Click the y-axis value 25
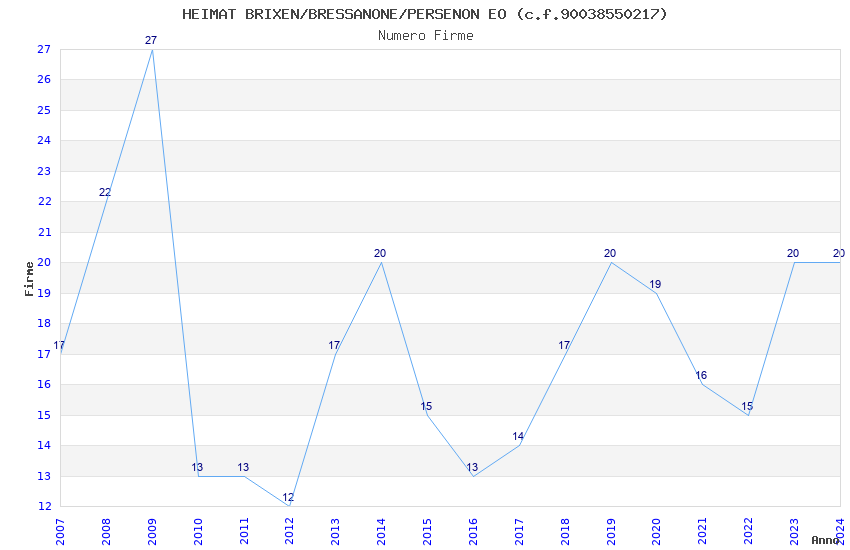Viewport: 850px width, 550px height. coord(44,111)
